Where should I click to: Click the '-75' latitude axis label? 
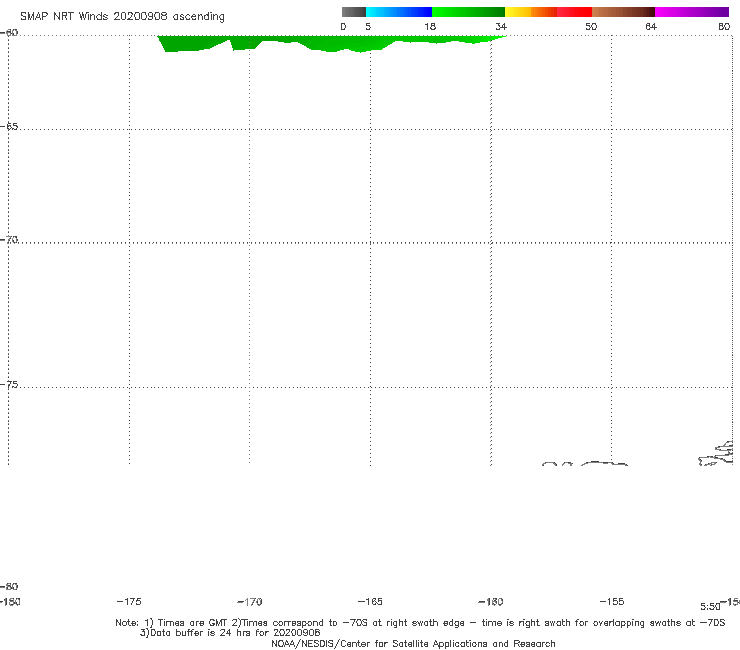(x=9, y=385)
